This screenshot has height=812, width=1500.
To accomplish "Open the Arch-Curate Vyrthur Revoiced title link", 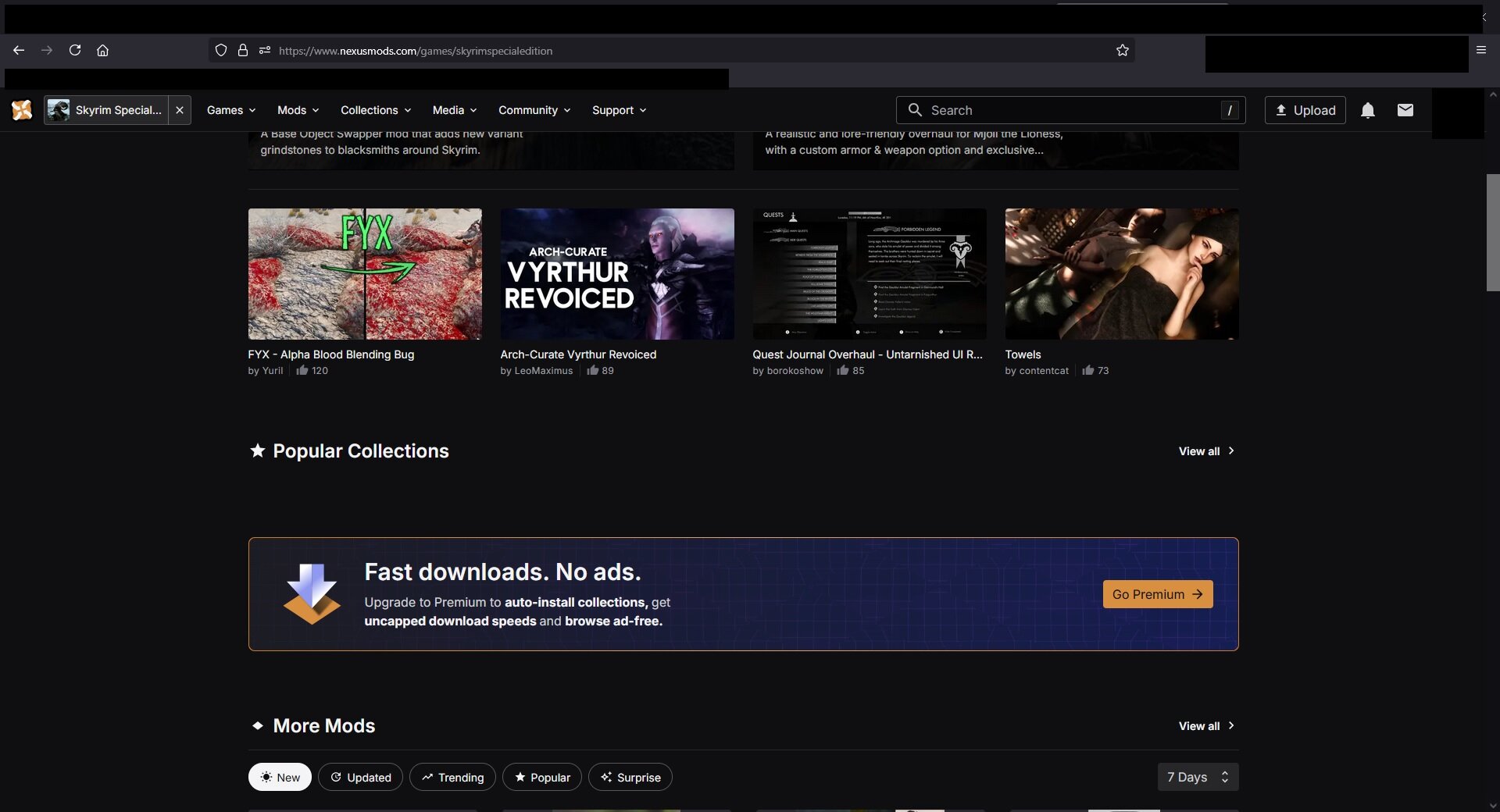I will click(578, 354).
